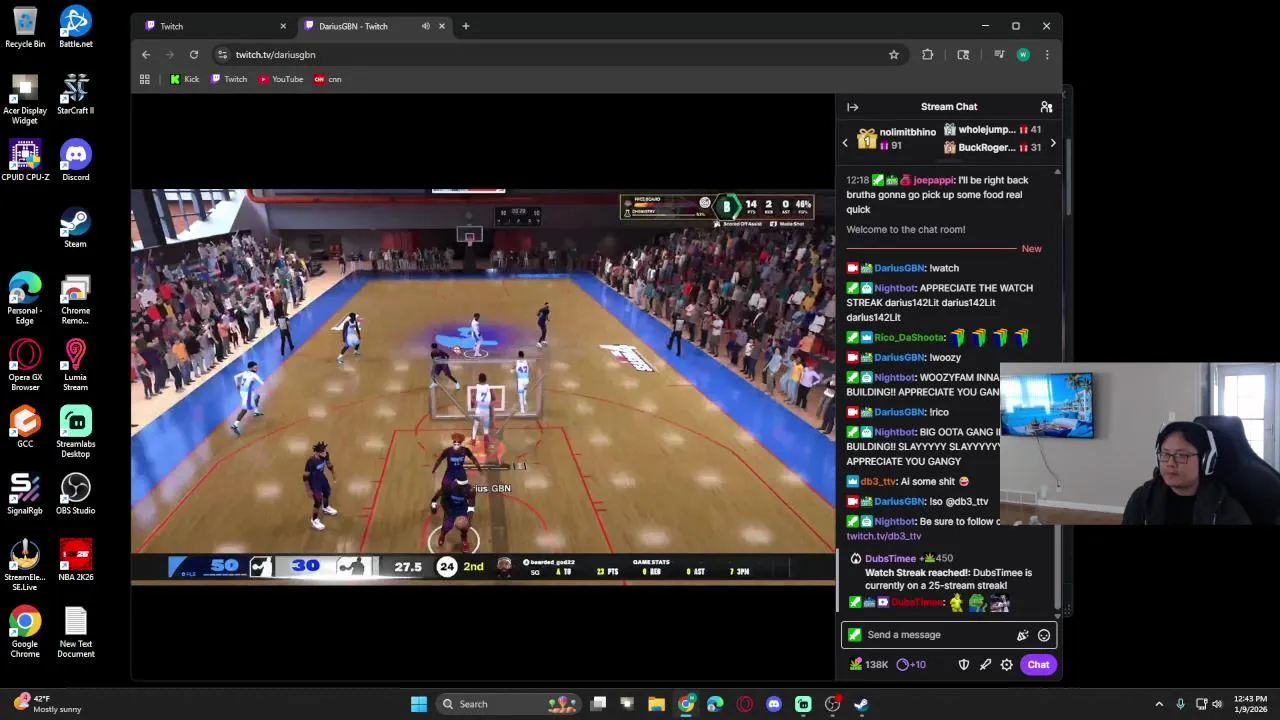1280x720 pixels.
Task: Click the twitch.tv/dariusgbn address bar
Action: click(550, 55)
